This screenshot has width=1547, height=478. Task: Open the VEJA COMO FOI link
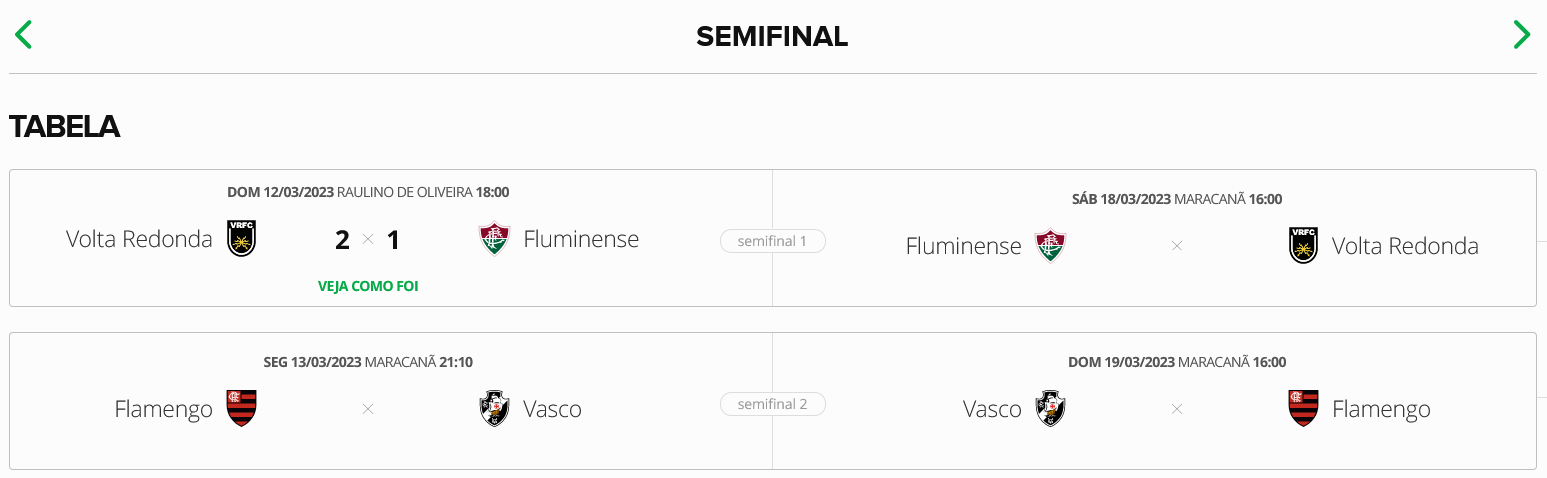click(x=368, y=286)
